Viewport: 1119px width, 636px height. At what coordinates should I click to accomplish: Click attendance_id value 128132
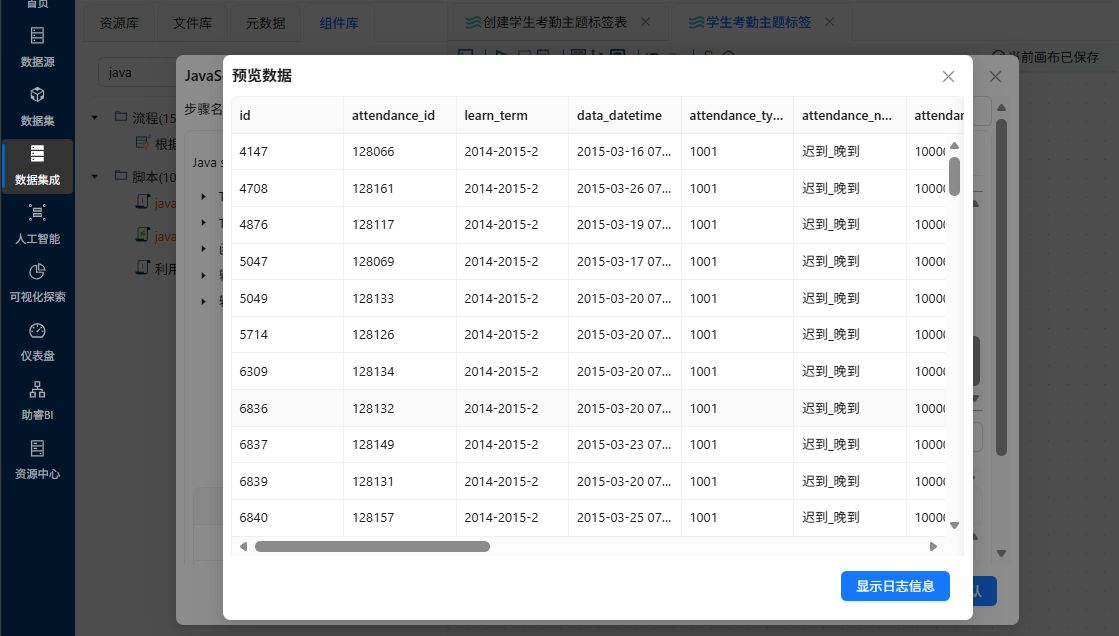click(400, 408)
